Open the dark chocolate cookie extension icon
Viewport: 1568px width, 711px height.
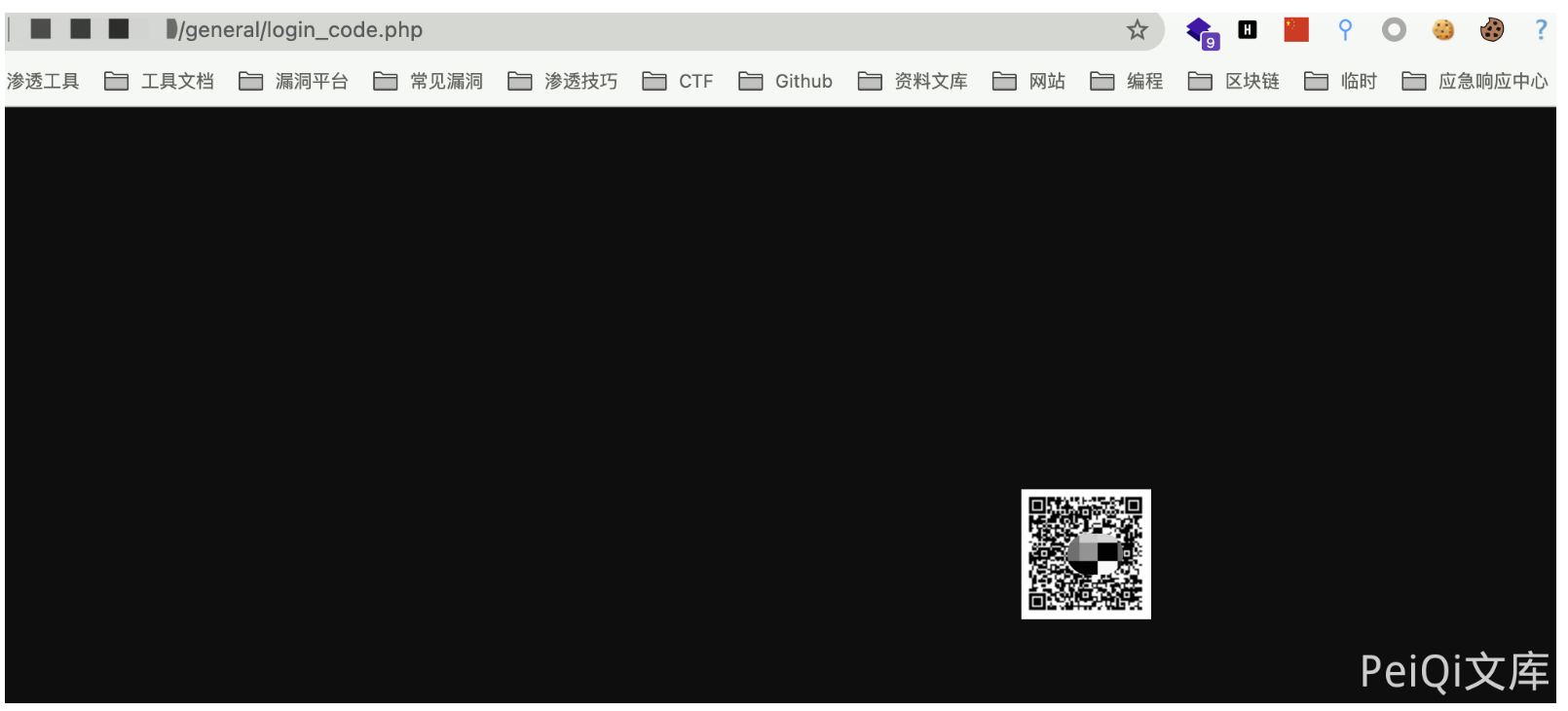tap(1491, 30)
